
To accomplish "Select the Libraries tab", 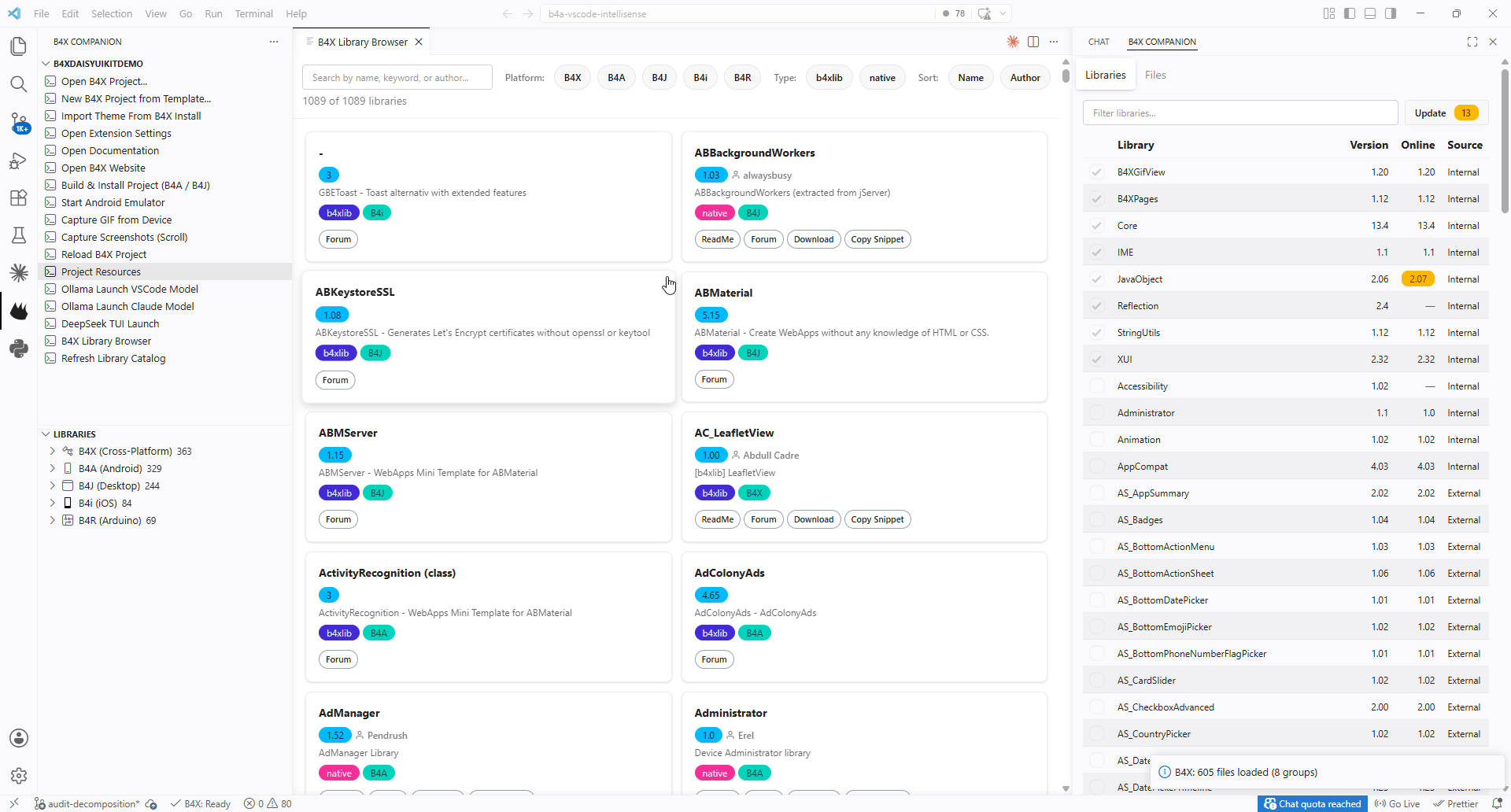I will point(1105,76).
